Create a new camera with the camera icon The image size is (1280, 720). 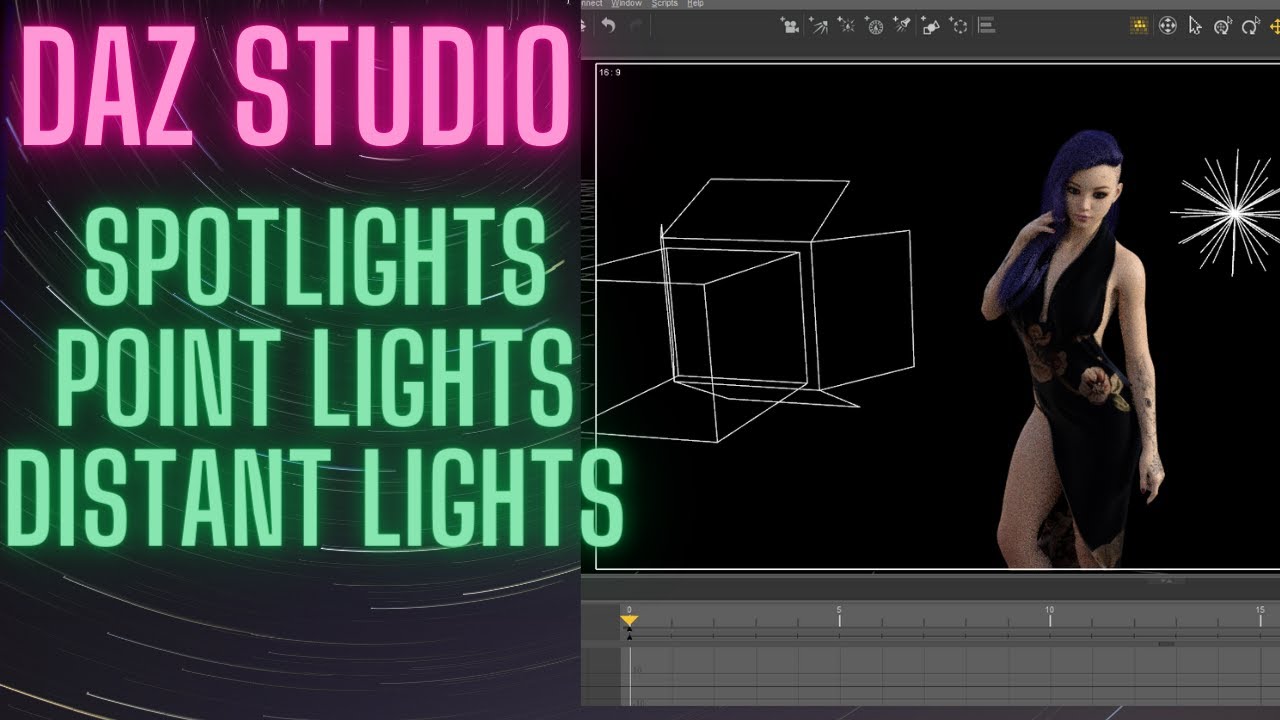point(790,26)
